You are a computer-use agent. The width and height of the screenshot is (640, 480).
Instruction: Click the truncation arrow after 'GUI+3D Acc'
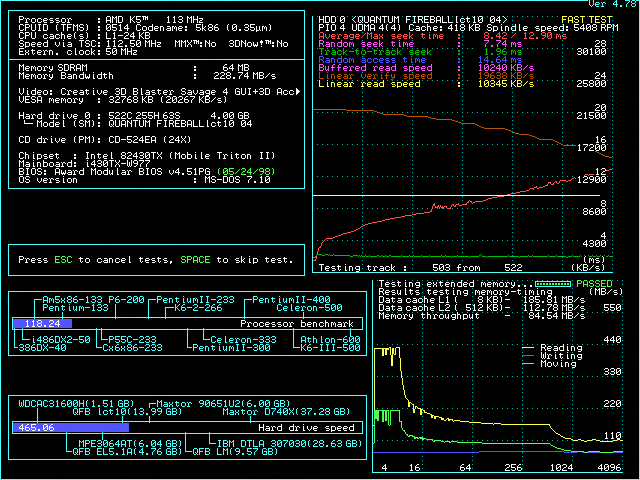point(298,91)
